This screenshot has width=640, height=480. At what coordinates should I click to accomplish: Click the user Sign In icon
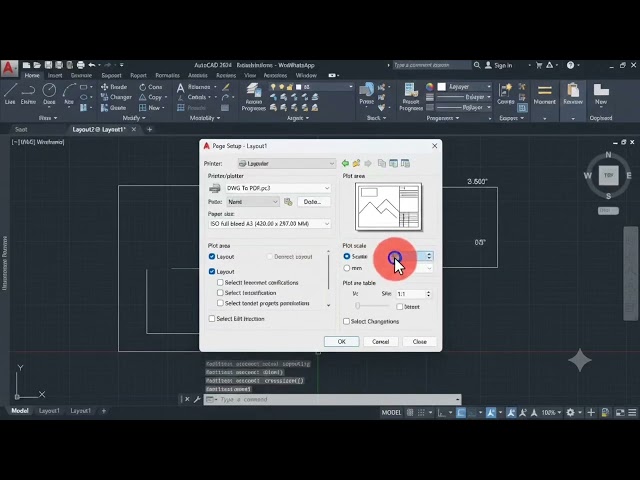pos(488,65)
